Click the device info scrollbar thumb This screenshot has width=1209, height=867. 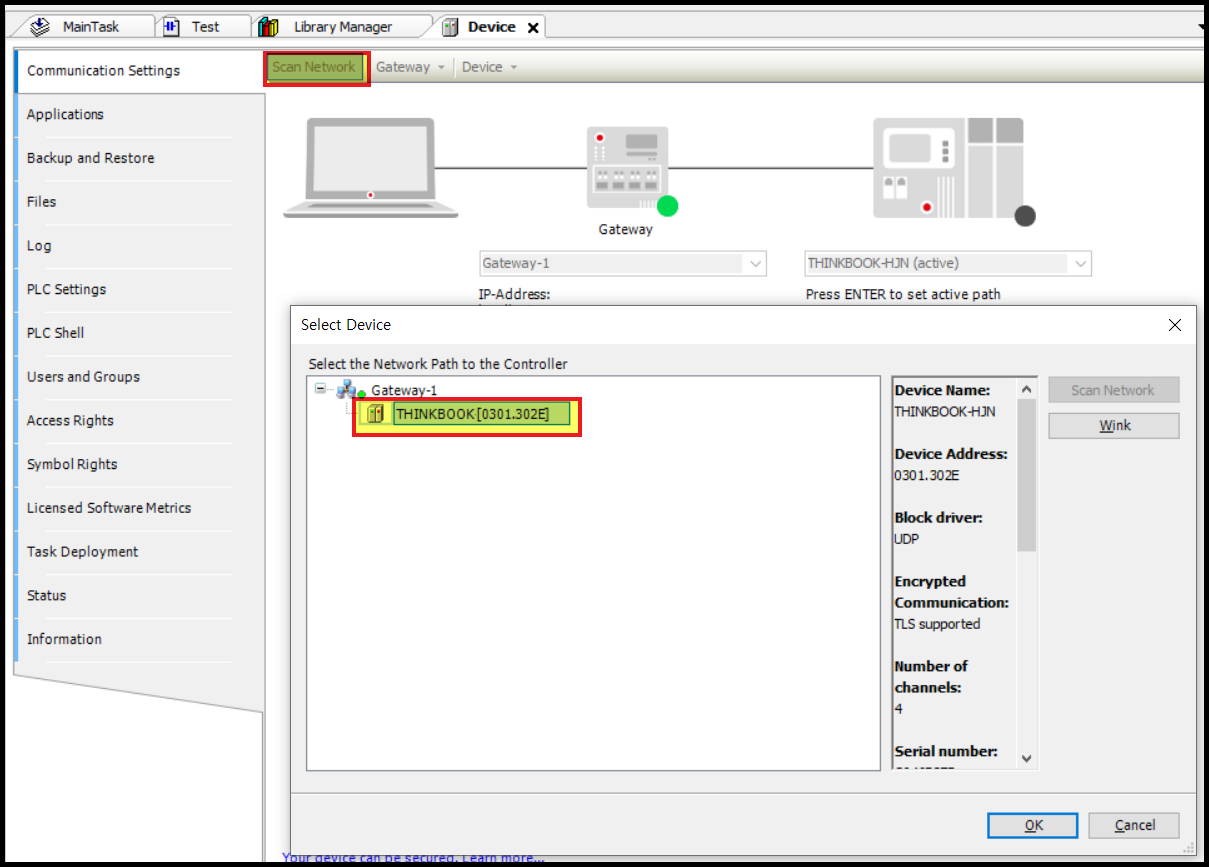pyautogui.click(x=1027, y=475)
